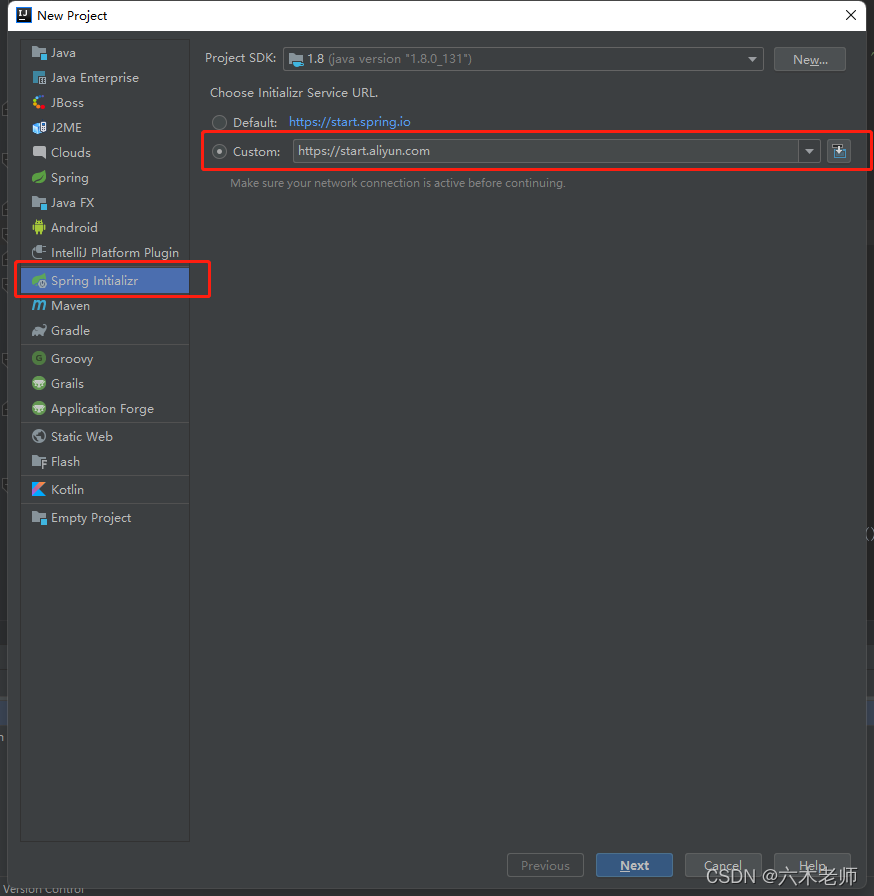Choose Java project type
Screen dimensions: 874x896
105,53
